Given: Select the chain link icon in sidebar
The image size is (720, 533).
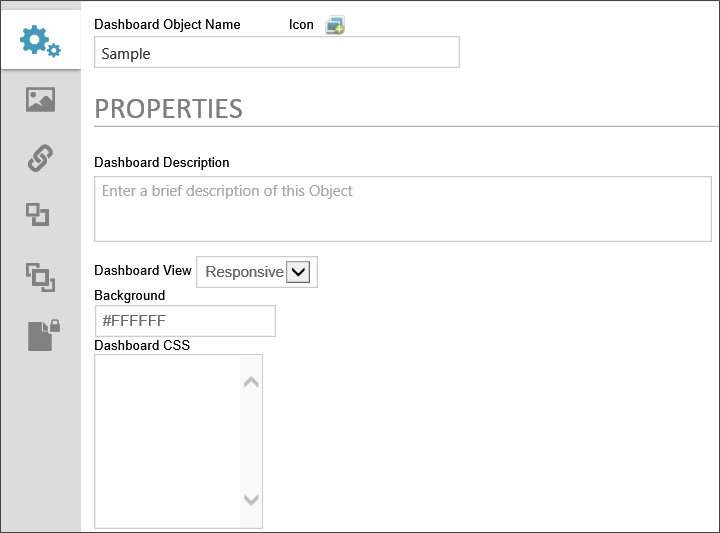Looking at the screenshot, I should [x=40, y=157].
